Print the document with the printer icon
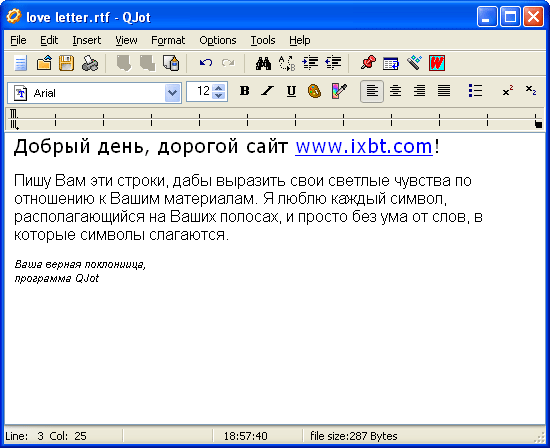 90,63
